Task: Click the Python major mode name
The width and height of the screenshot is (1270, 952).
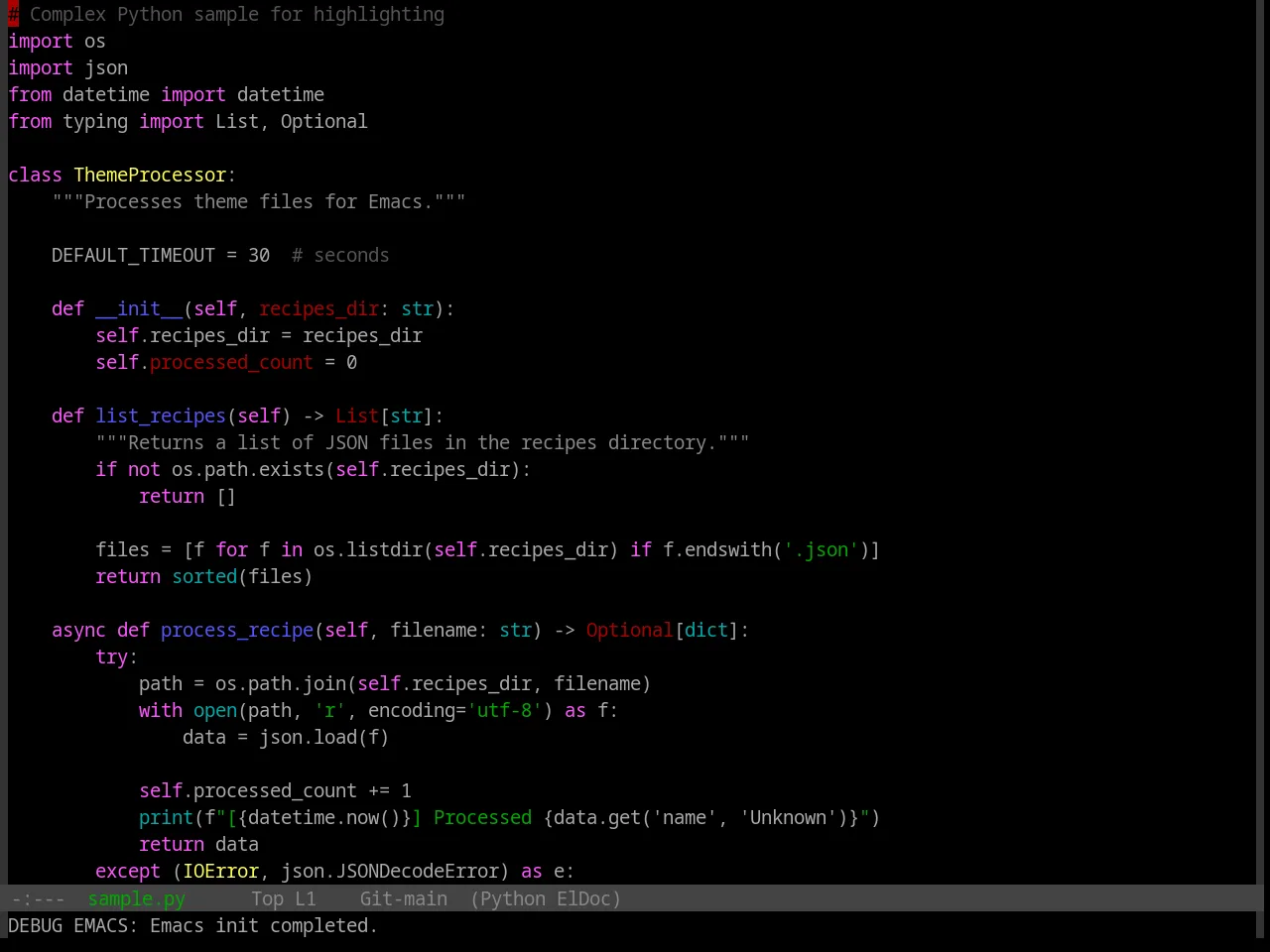Action: click(513, 898)
